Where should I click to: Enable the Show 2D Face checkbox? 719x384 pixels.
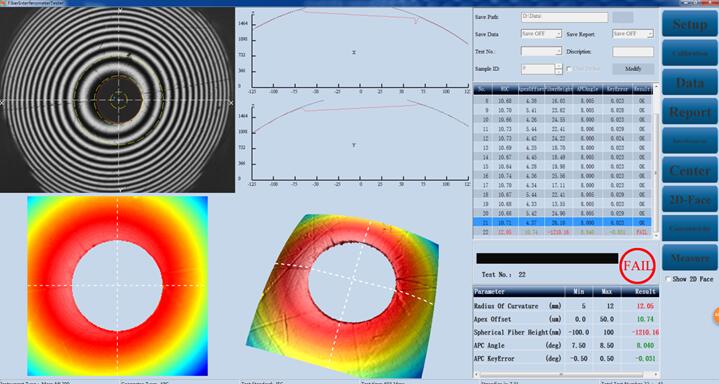[x=668, y=279]
